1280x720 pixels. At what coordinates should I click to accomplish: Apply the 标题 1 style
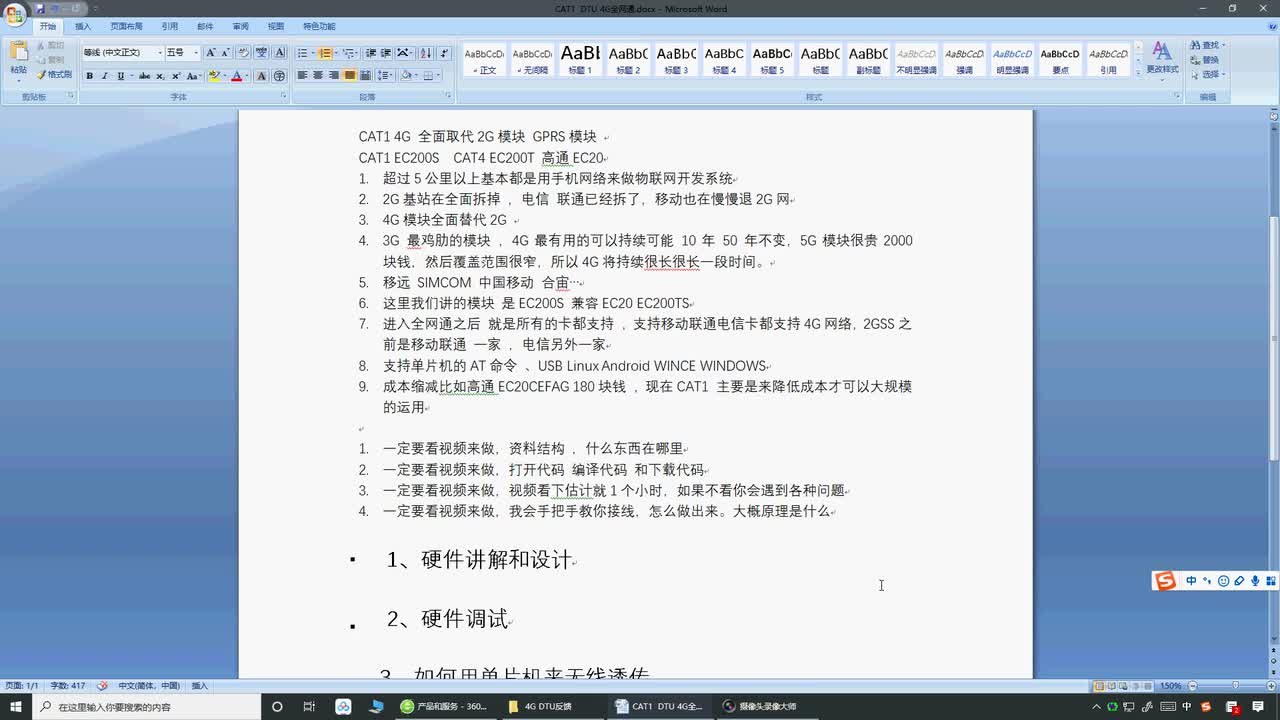(580, 60)
